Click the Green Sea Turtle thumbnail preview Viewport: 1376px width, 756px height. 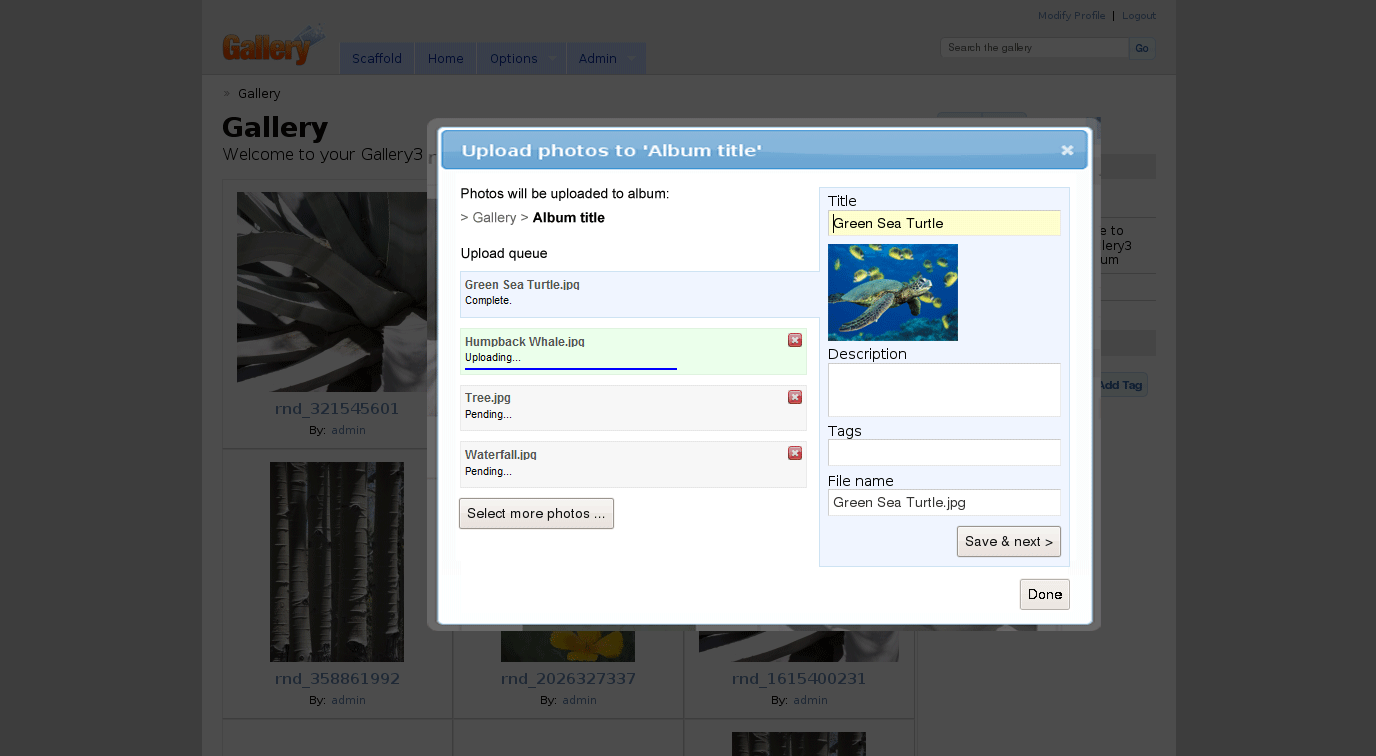click(893, 292)
